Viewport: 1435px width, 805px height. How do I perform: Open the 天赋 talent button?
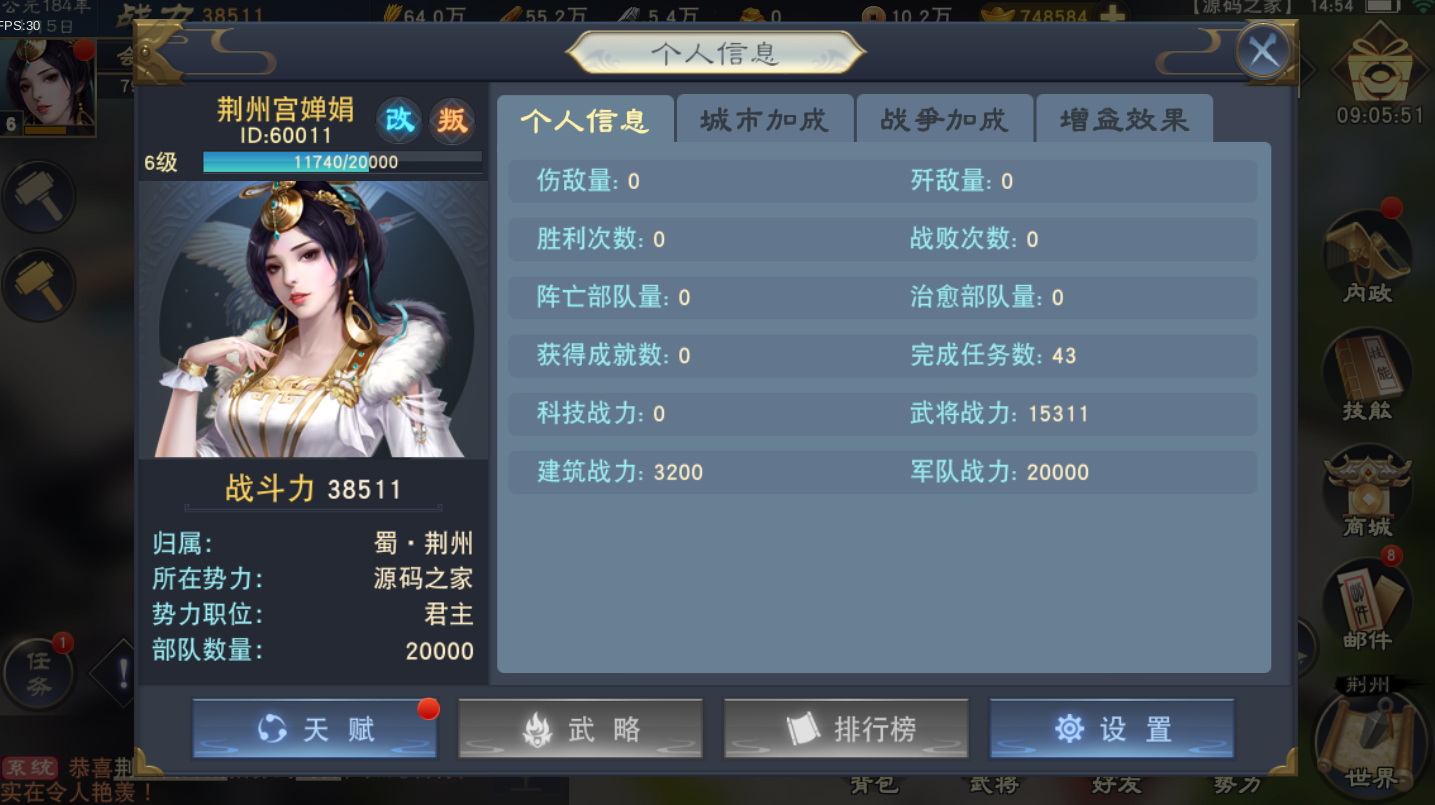pos(315,729)
